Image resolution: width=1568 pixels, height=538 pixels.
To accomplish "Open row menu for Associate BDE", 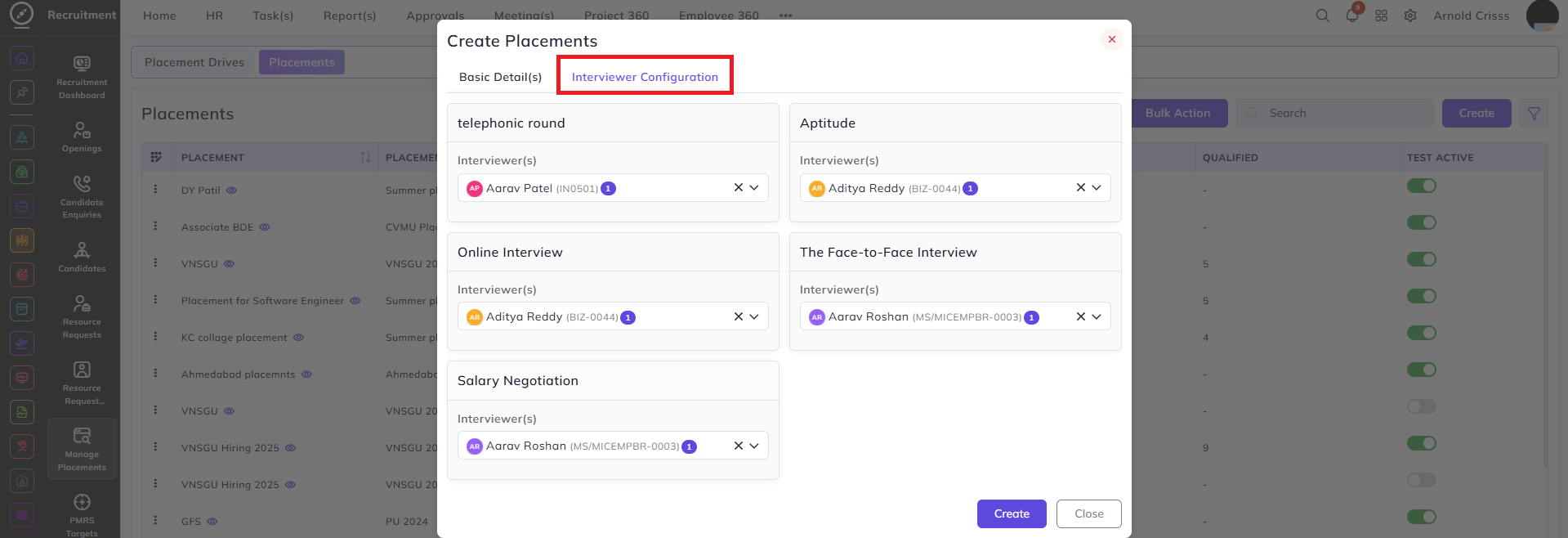I will (155, 226).
